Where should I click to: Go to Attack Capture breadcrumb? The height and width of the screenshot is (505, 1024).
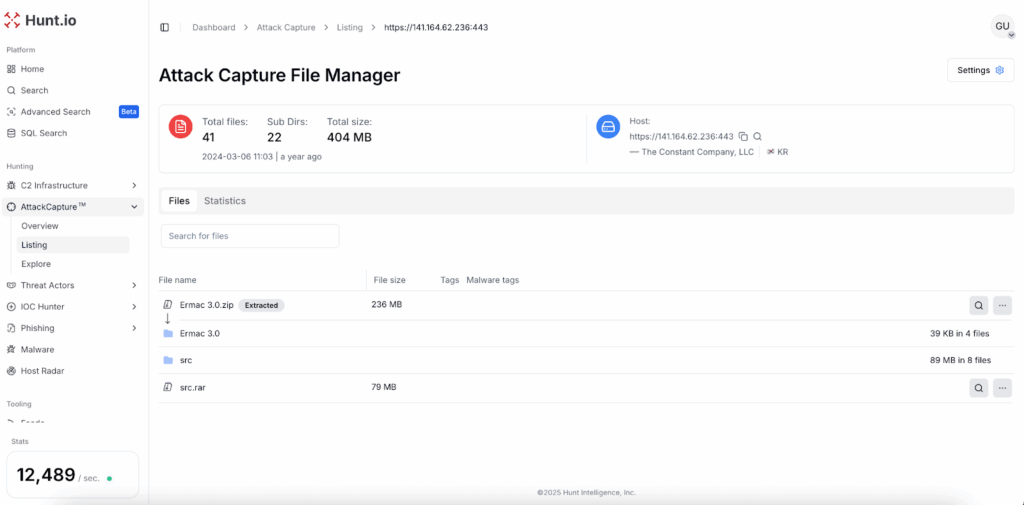[286, 27]
